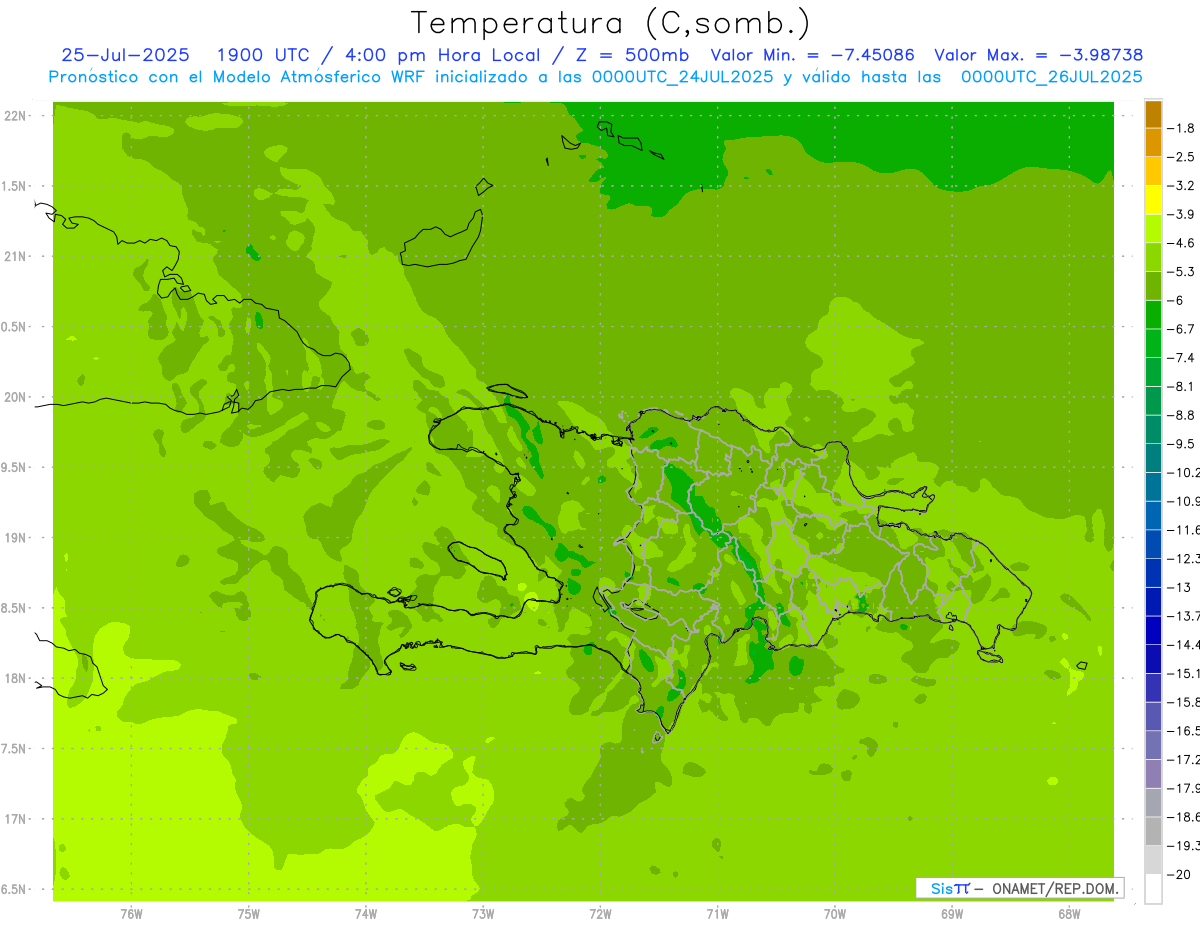
Task: Click forecast end time 0000UTC_26JUL2025
Action: coord(1052,76)
